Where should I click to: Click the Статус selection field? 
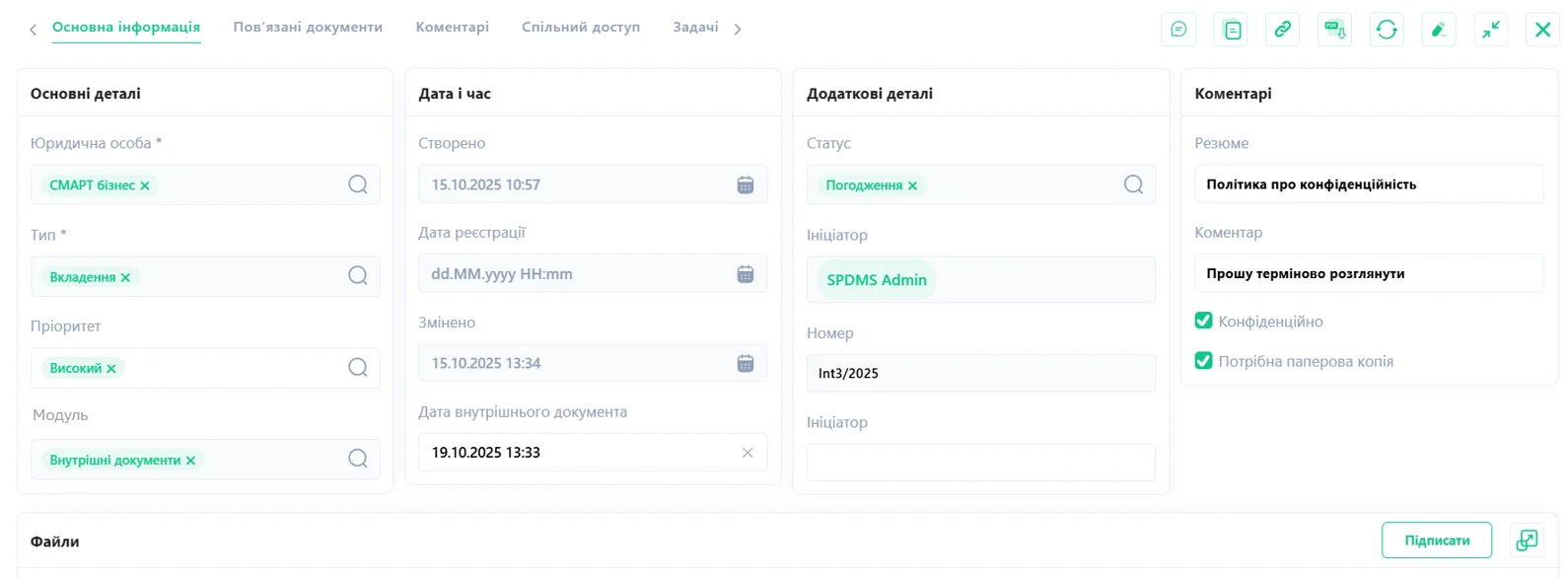tap(981, 184)
